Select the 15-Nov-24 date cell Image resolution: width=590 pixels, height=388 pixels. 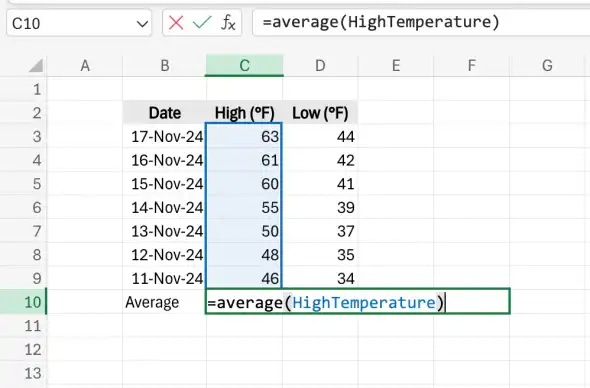pyautogui.click(x=164, y=184)
